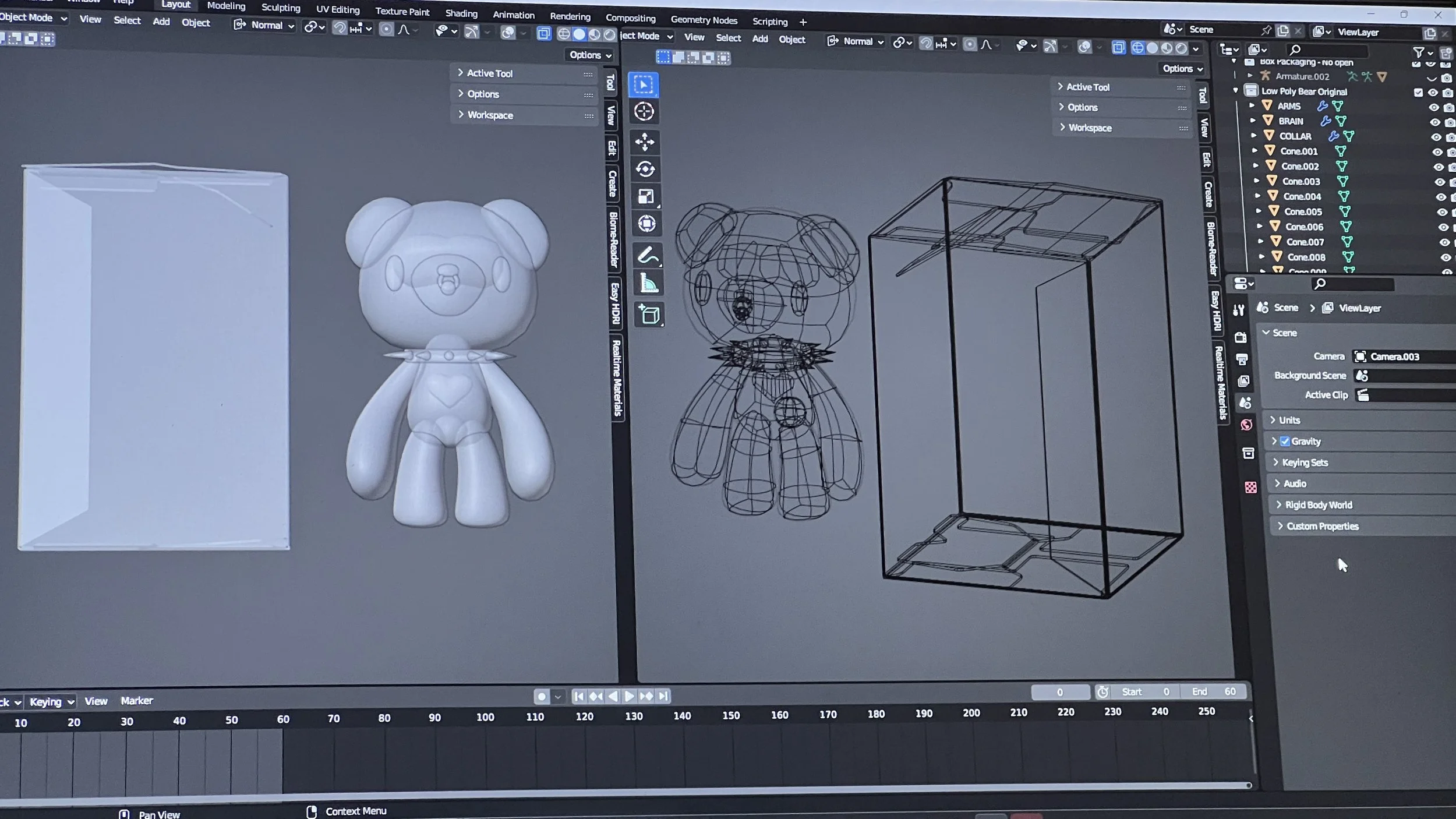Select the Add Cube tool
1456x819 pixels.
(649, 315)
